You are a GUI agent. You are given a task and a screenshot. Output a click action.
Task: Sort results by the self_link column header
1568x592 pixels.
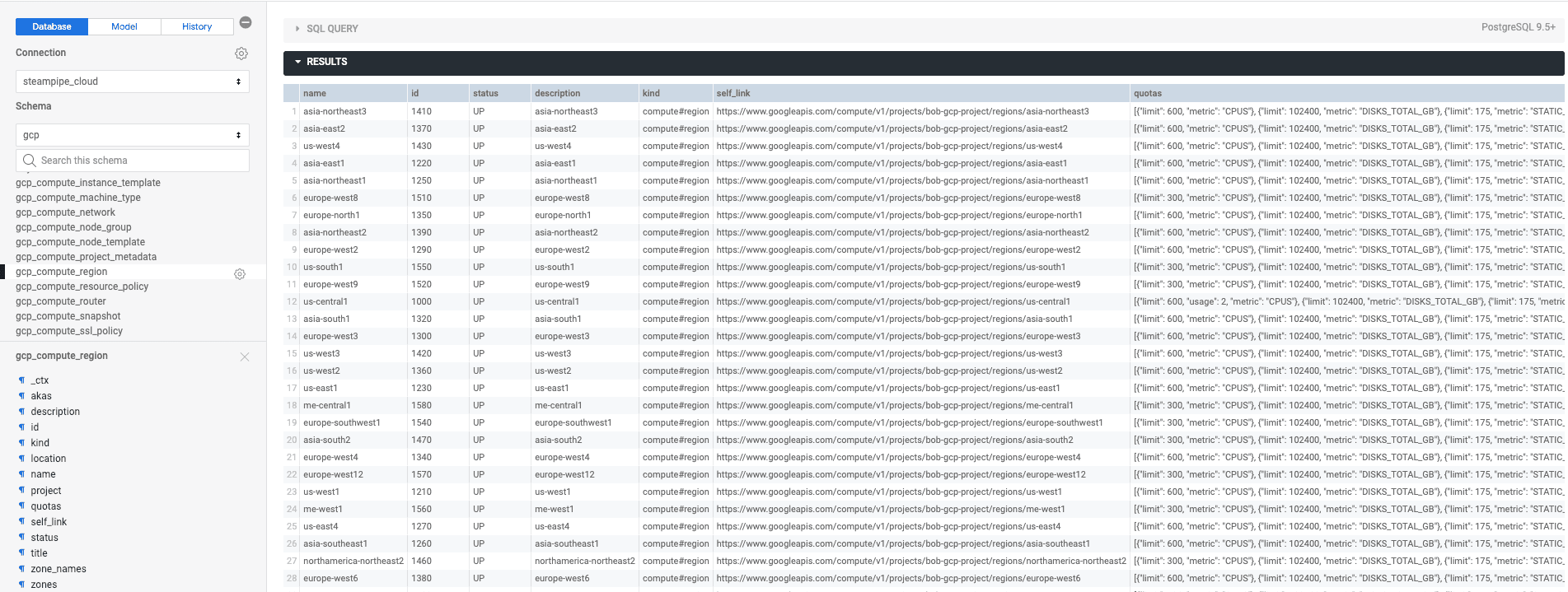tap(921, 93)
